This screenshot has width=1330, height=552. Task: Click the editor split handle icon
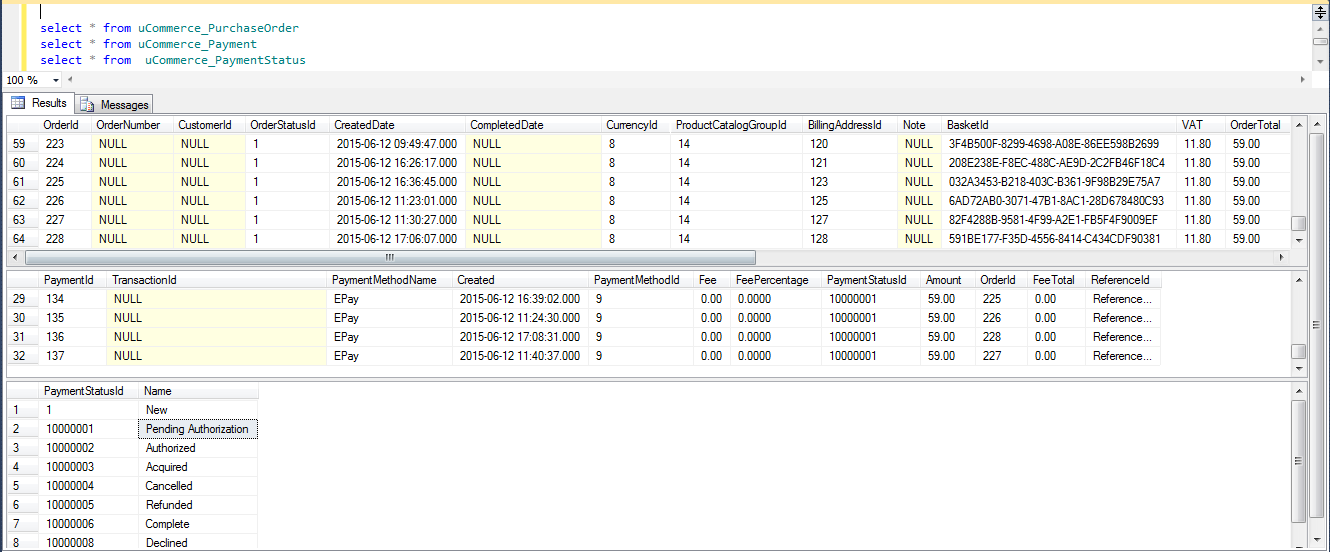(1319, 11)
